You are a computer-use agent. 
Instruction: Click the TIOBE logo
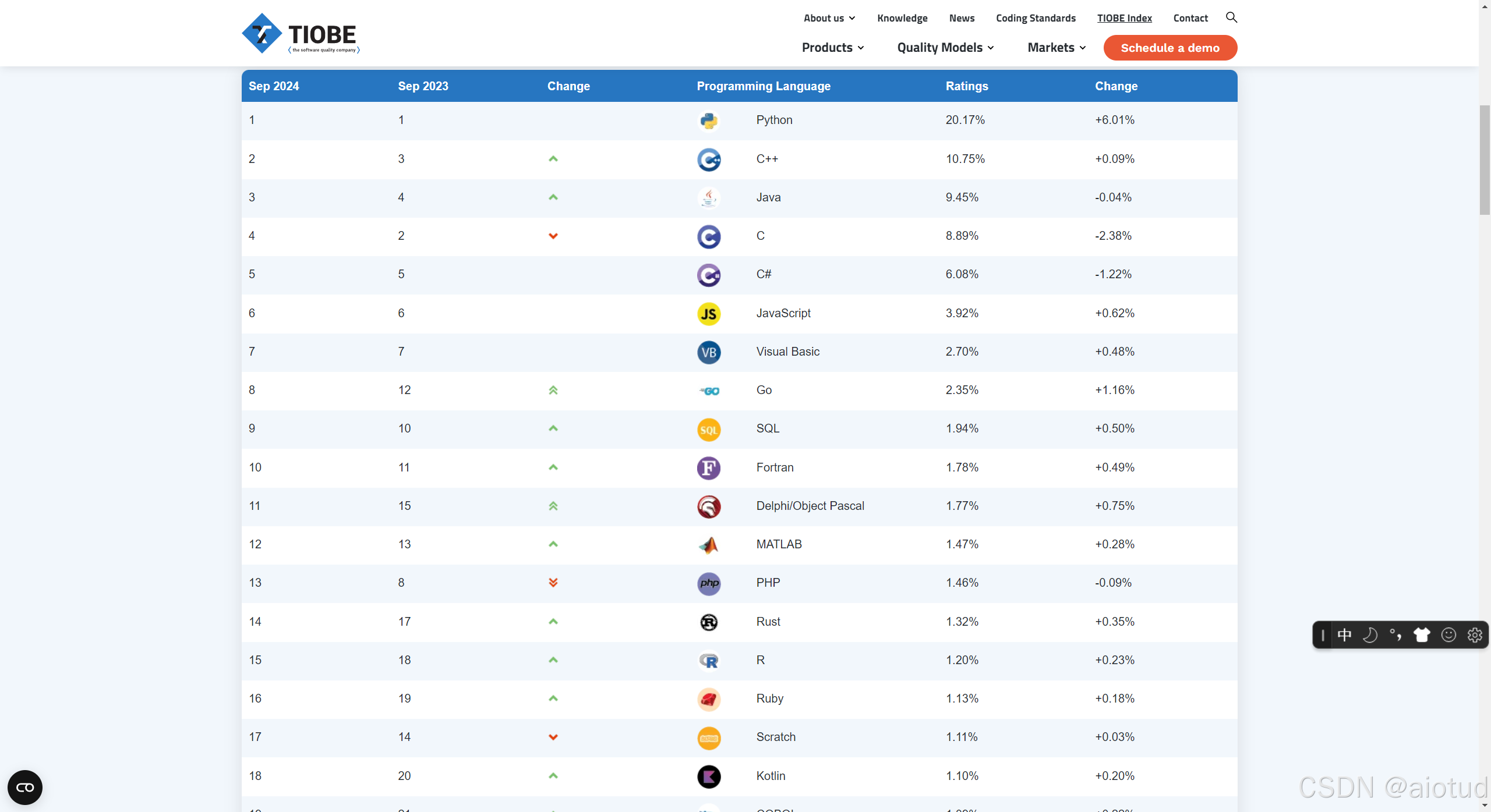301,34
